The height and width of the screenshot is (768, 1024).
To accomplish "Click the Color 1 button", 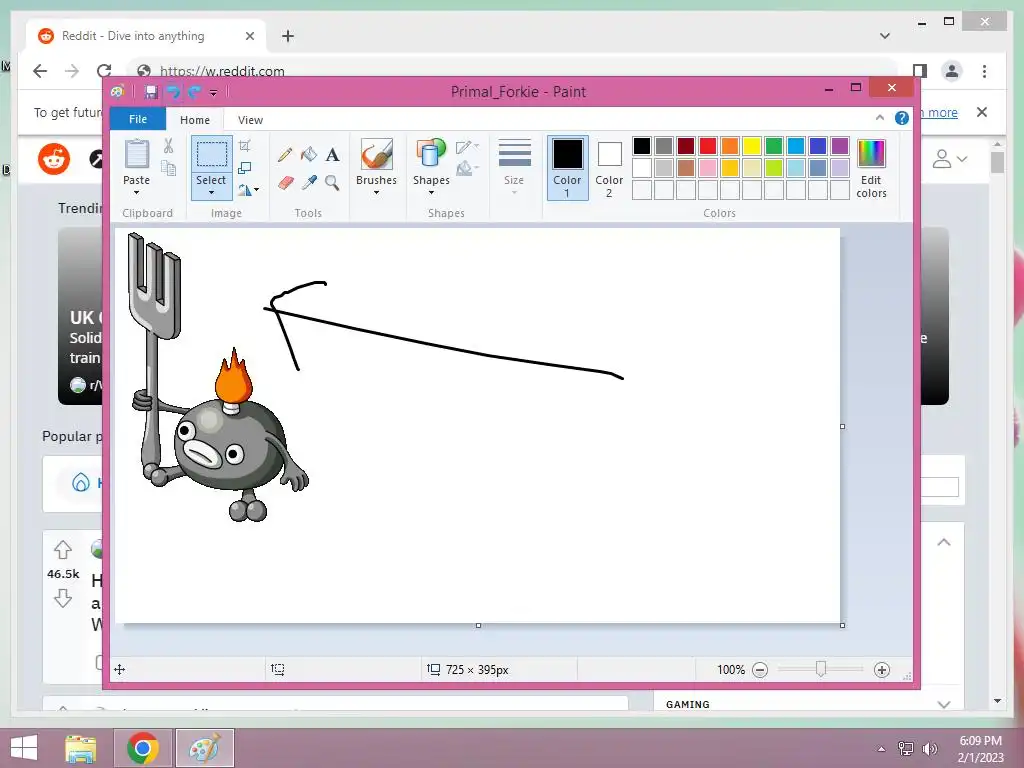I will click(x=568, y=167).
